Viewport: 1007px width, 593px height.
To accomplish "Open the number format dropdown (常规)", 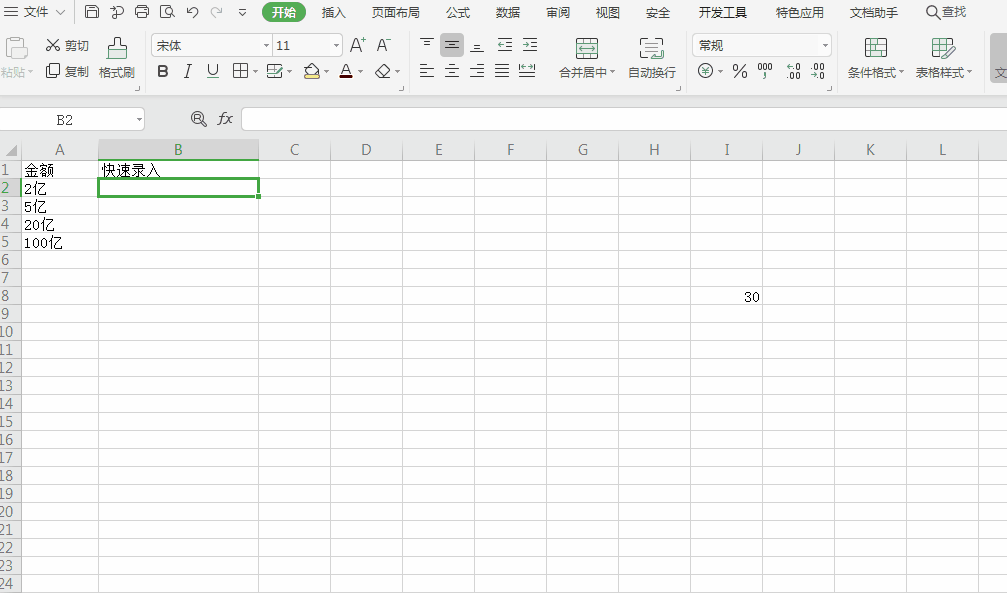I will tap(825, 46).
